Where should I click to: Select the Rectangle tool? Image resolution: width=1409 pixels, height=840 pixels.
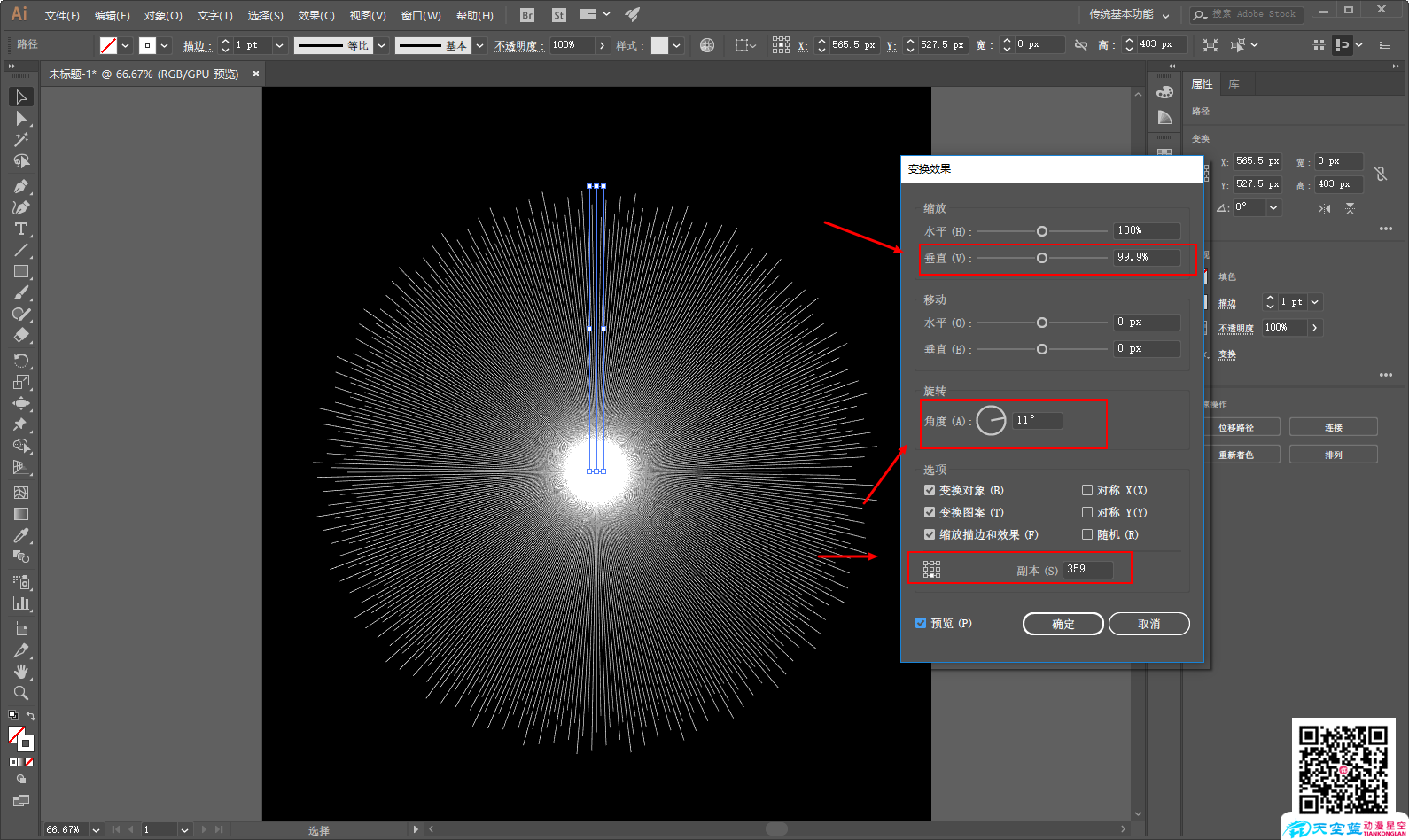21,272
